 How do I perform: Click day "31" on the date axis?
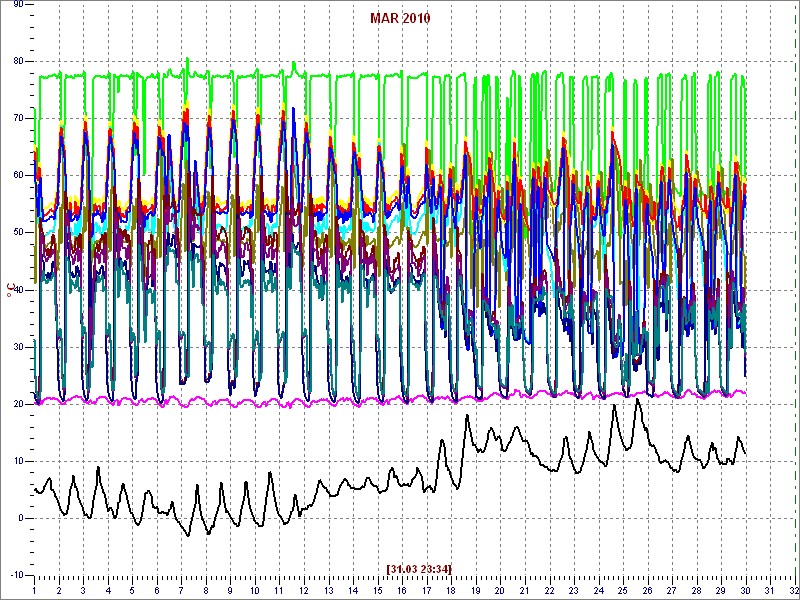[x=769, y=590]
